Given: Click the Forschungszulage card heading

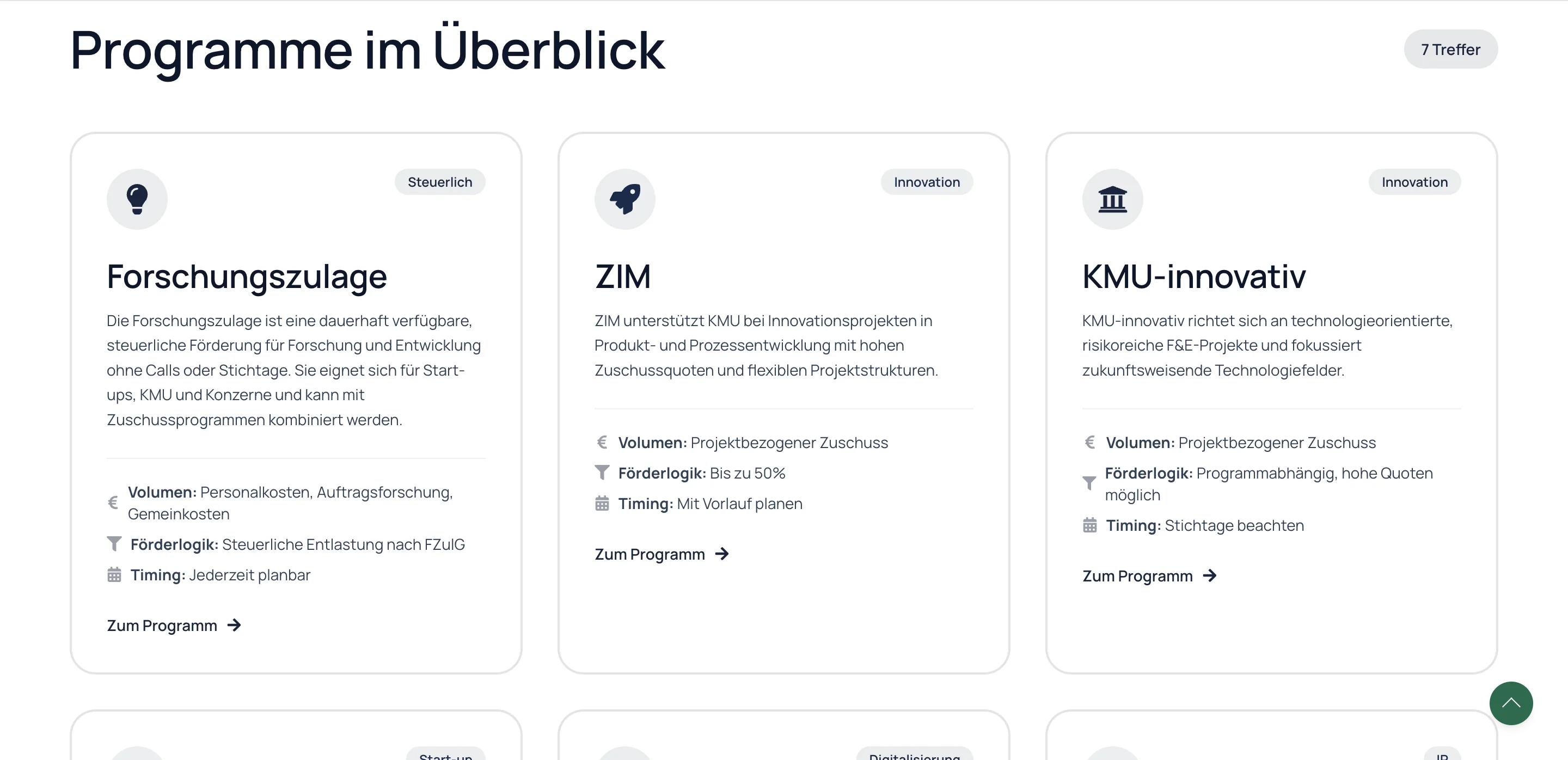Looking at the screenshot, I should pyautogui.click(x=247, y=277).
